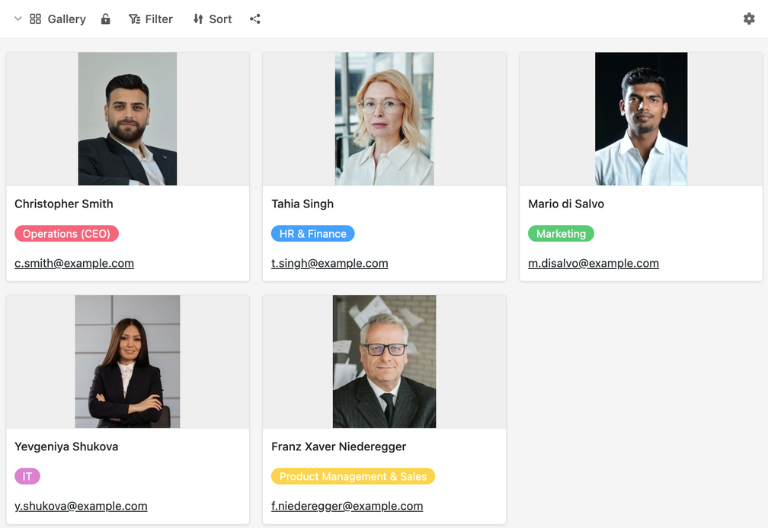Screen dimensions: 768x528
Task: Click the purple IT tag
Action: pyautogui.click(x=27, y=476)
